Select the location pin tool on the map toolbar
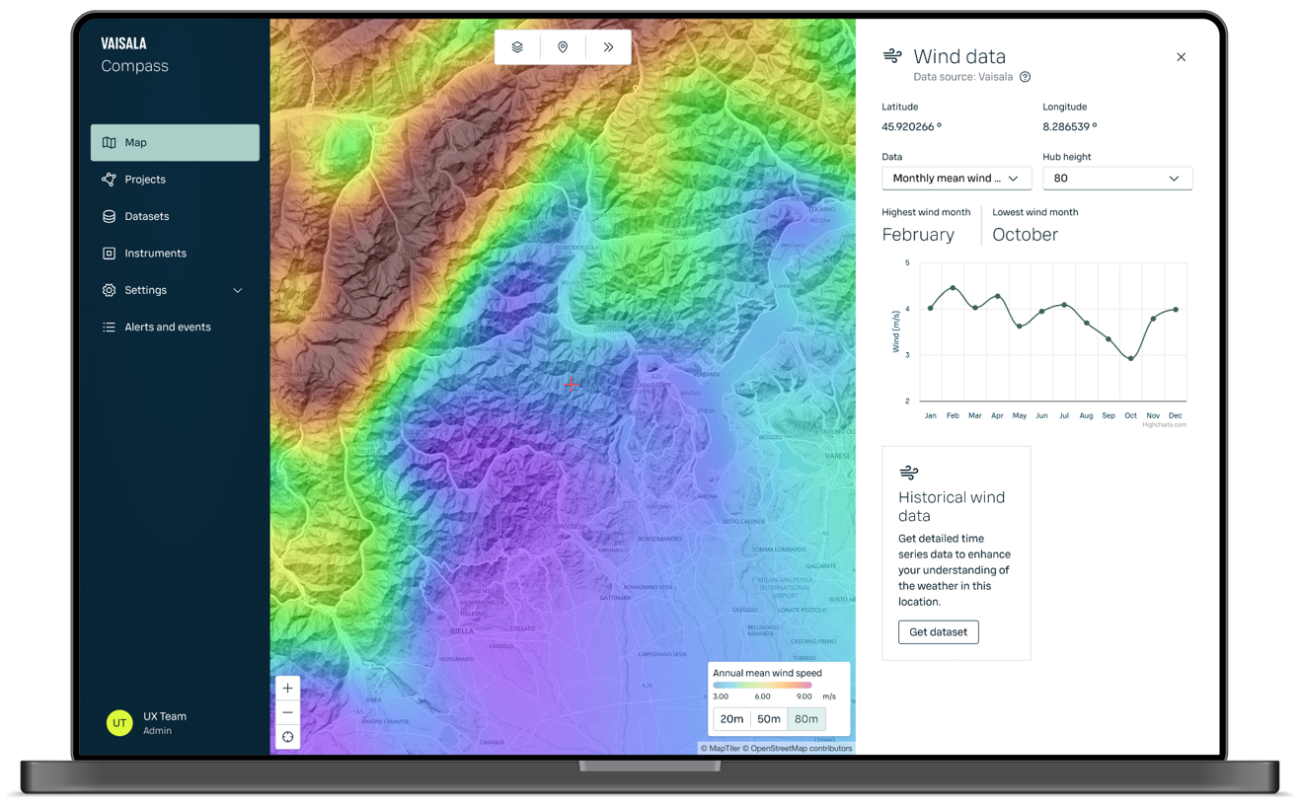 562,46
